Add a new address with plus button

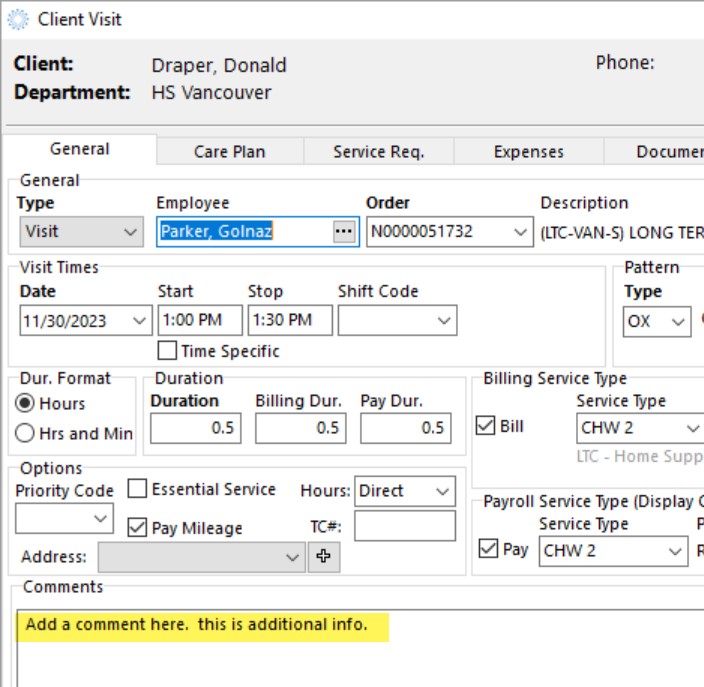[x=324, y=557]
